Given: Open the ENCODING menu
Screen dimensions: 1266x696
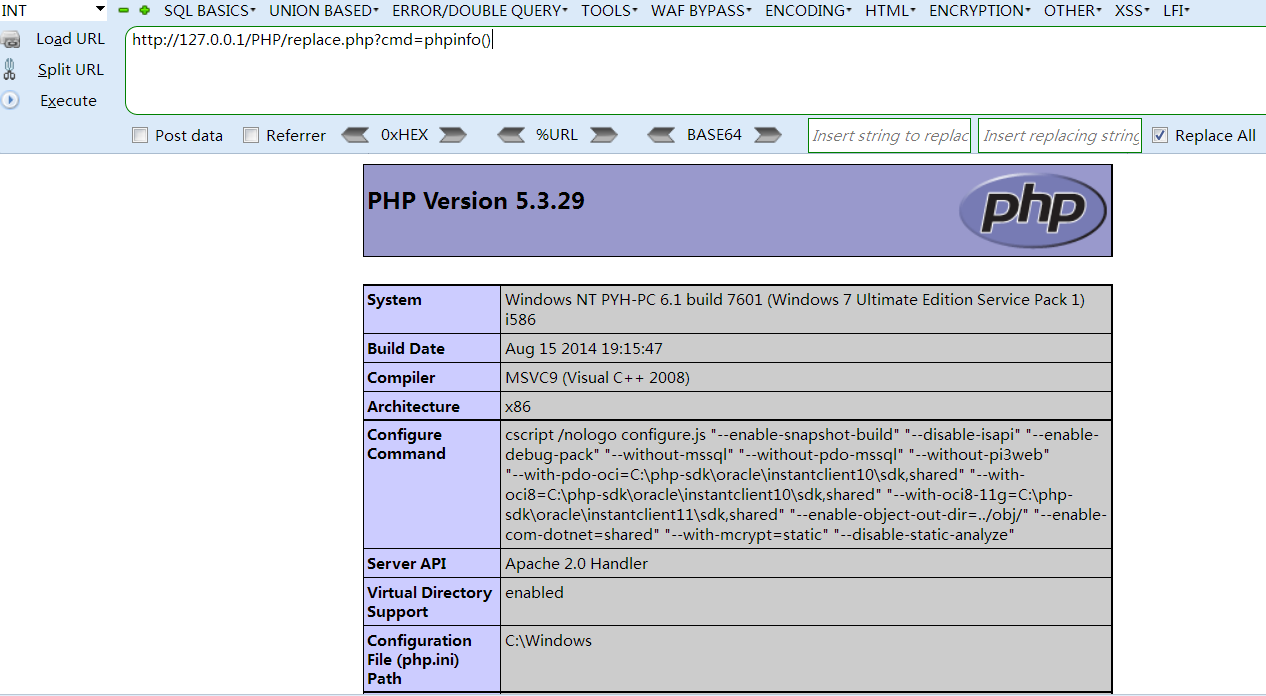Looking at the screenshot, I should pyautogui.click(x=809, y=10).
